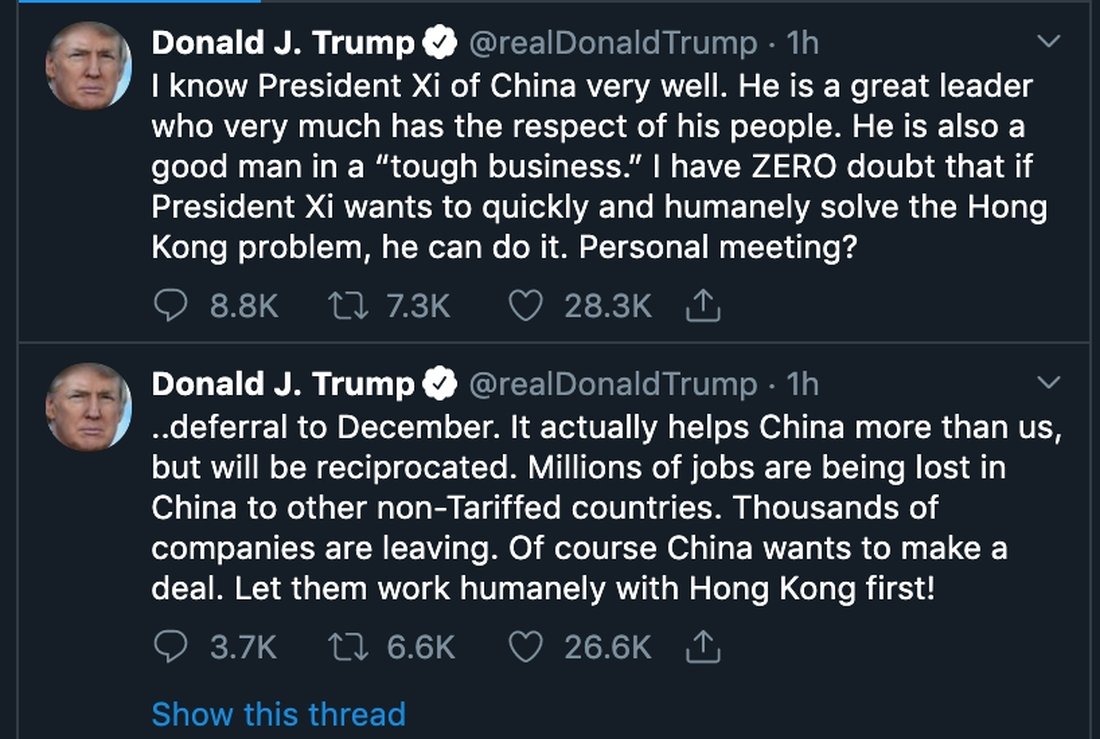
Task: Open the first tweet's dropdown chevron menu
Action: coord(1049,42)
